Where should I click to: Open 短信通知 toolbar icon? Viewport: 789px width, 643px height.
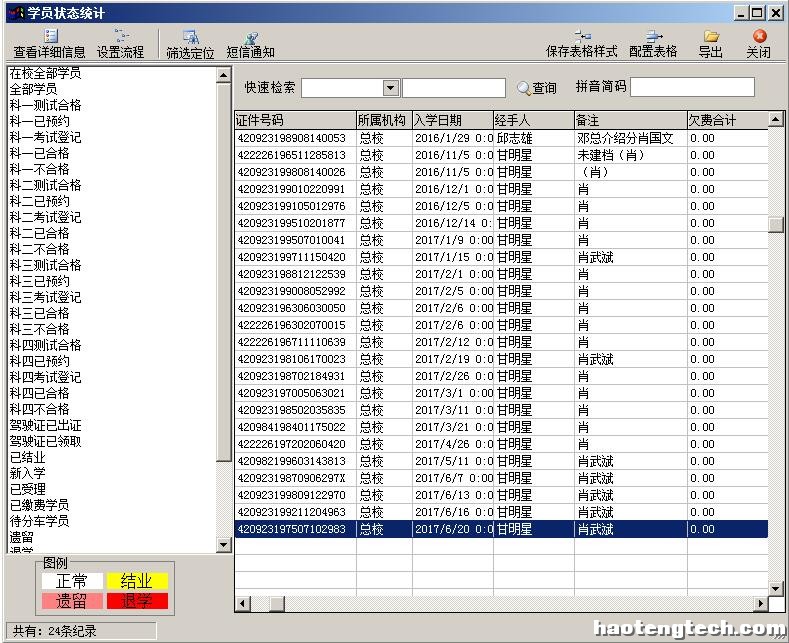[250, 44]
